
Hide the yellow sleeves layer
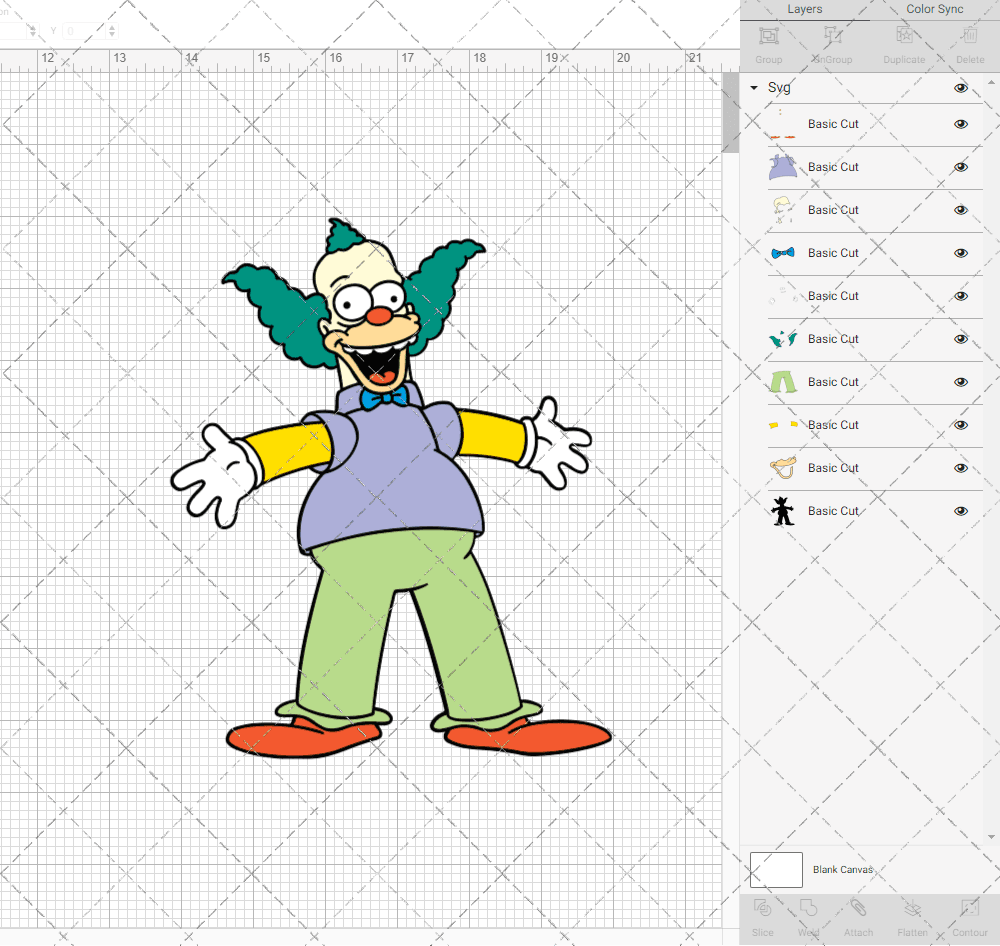tap(960, 425)
